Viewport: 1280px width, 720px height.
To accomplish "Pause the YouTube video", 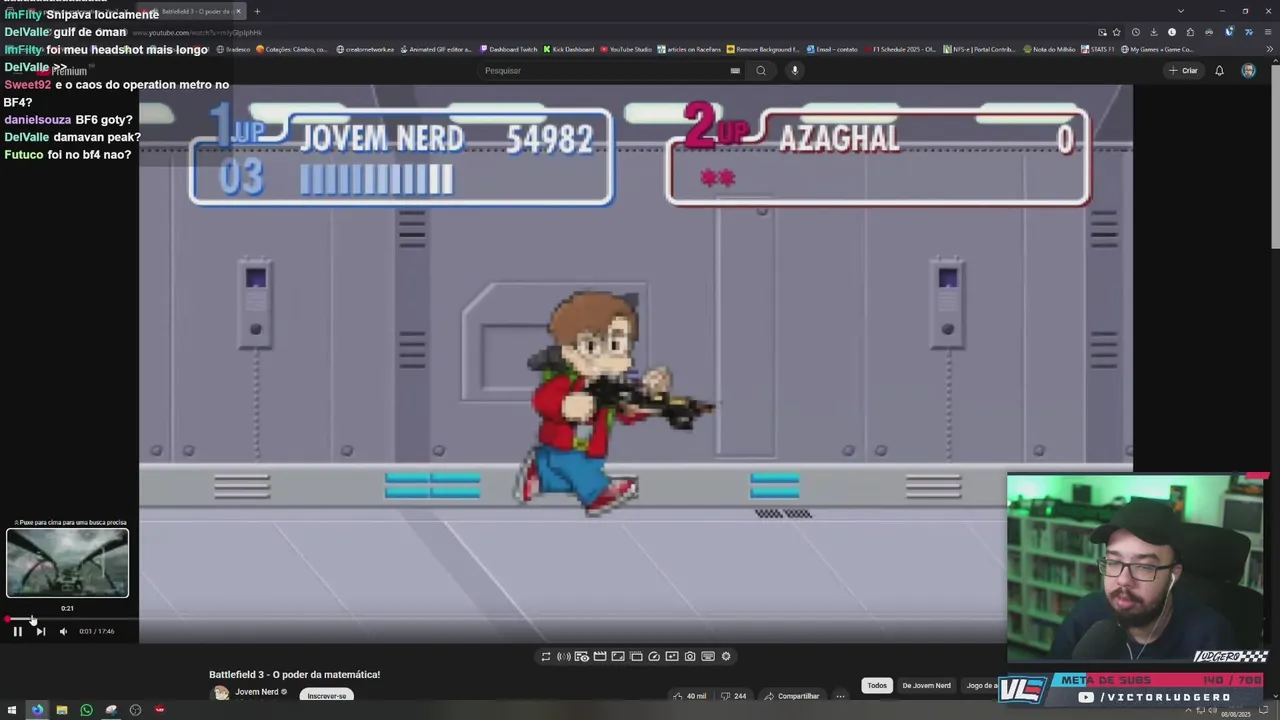I will click(x=17, y=631).
